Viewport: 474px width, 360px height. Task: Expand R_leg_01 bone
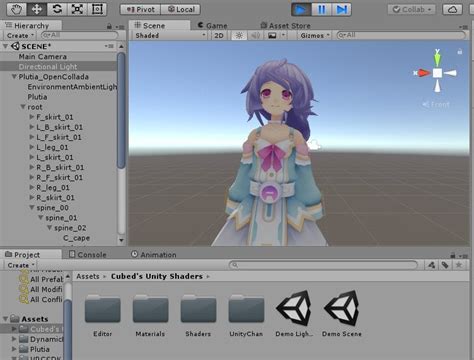(32, 187)
